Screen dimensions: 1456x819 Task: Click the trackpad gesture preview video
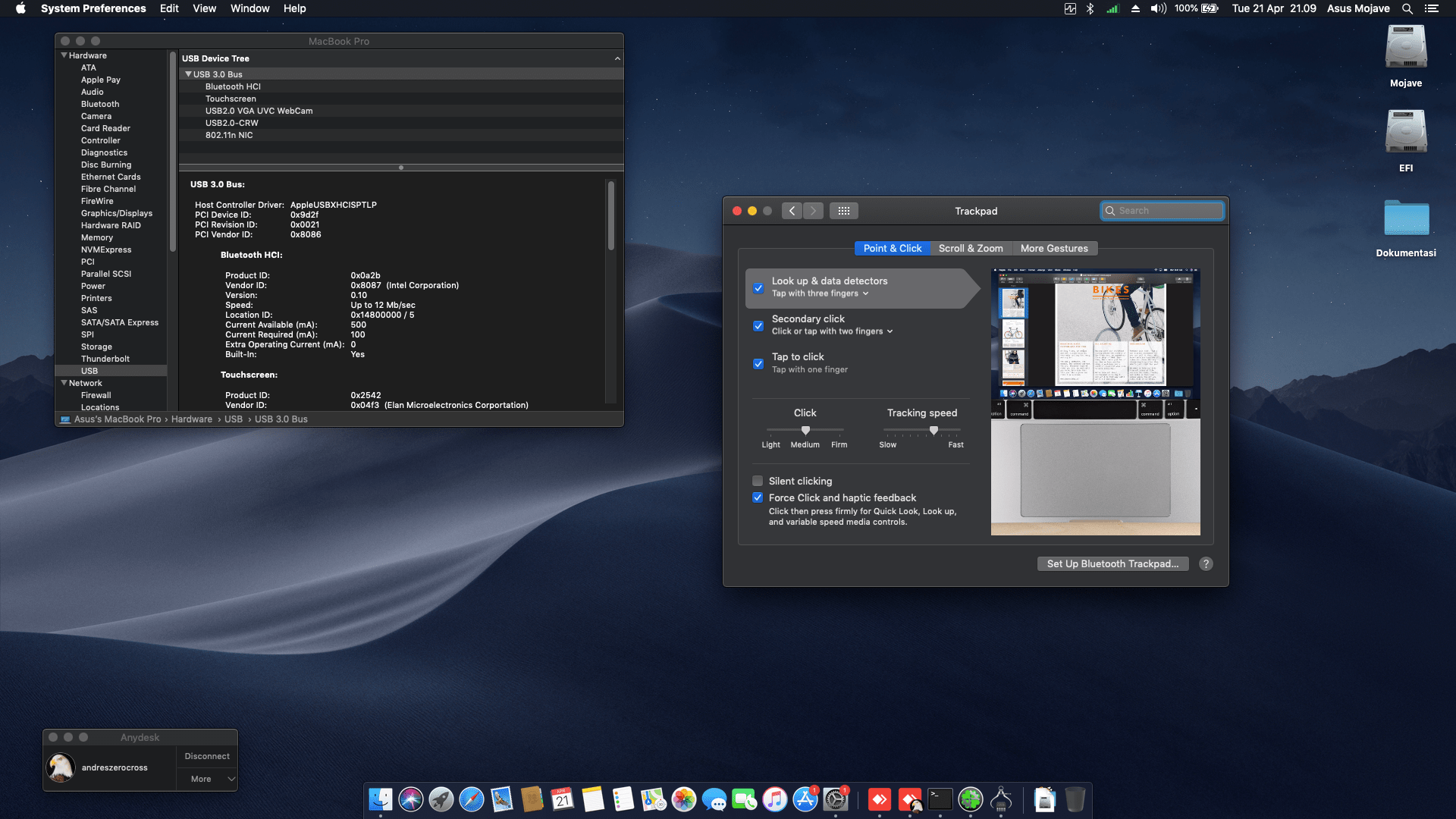coord(1095,401)
